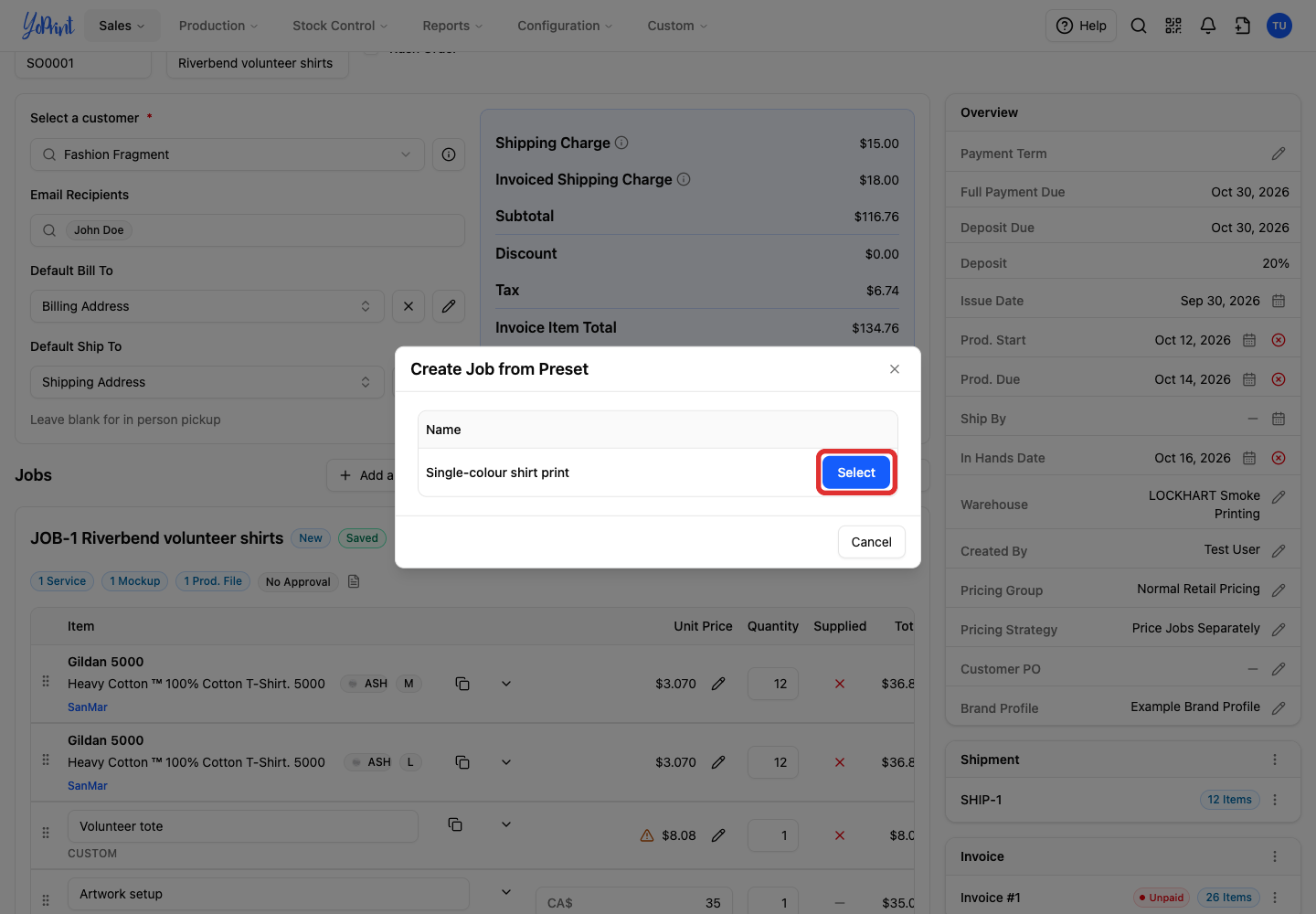Image resolution: width=1316 pixels, height=914 pixels.
Task: Go to YoPrint home logo
Action: 48,26
